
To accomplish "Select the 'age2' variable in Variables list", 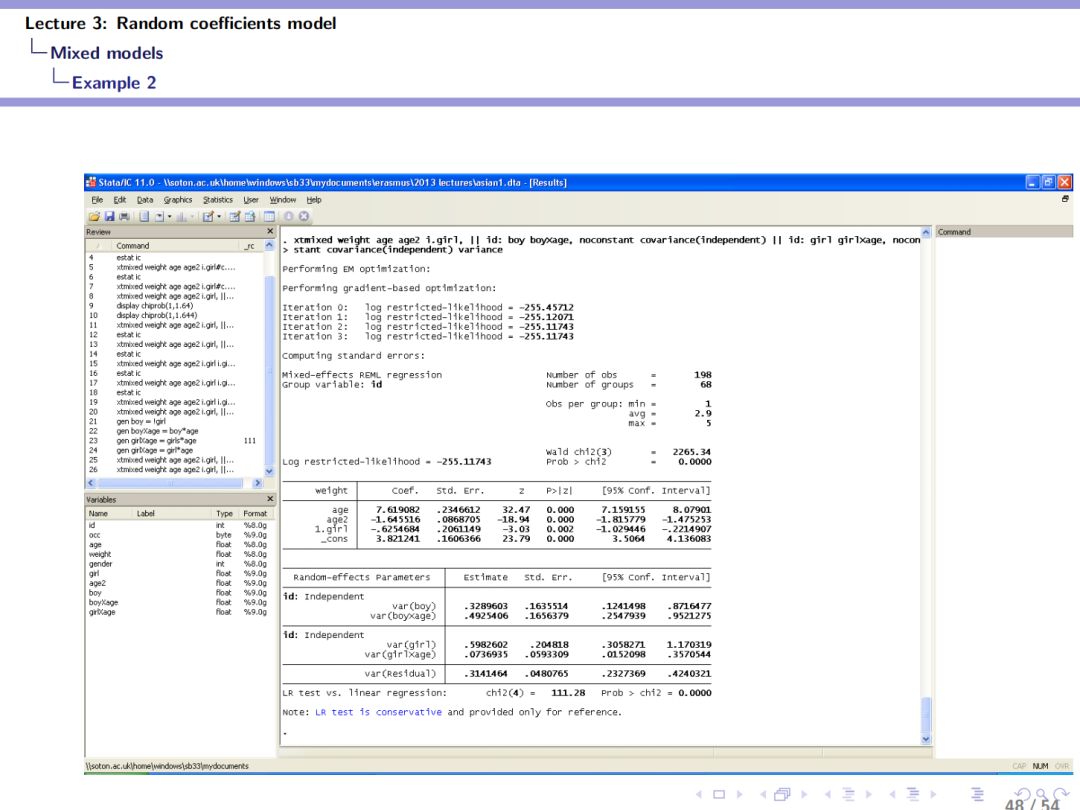I will click(97, 583).
